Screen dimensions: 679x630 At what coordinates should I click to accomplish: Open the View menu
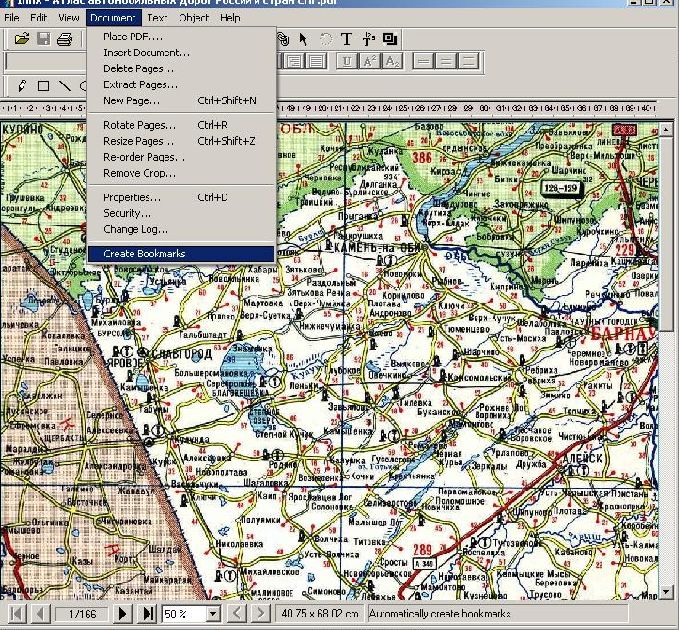pyautogui.click(x=68, y=18)
